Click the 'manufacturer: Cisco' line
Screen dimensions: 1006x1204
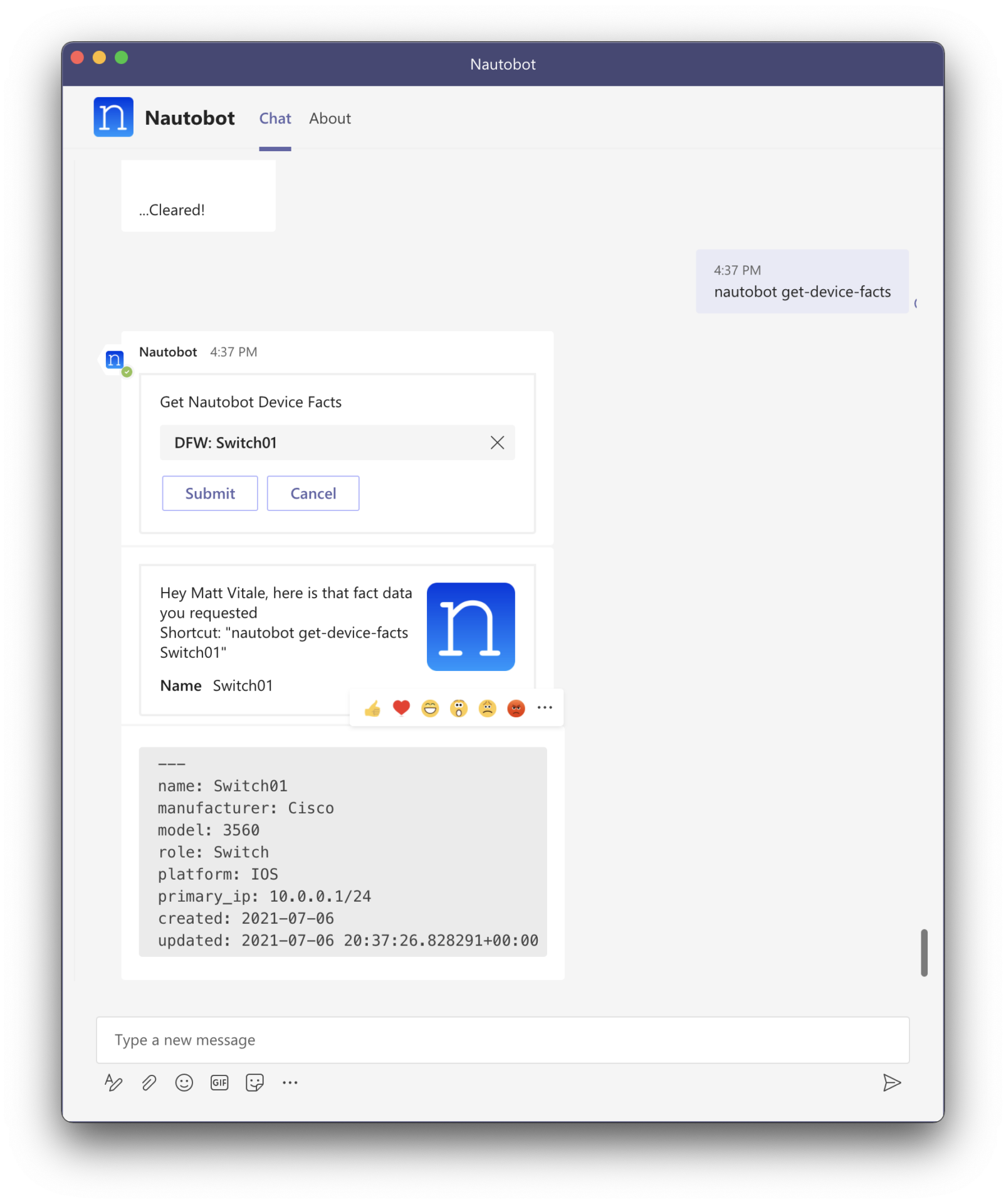click(x=246, y=808)
